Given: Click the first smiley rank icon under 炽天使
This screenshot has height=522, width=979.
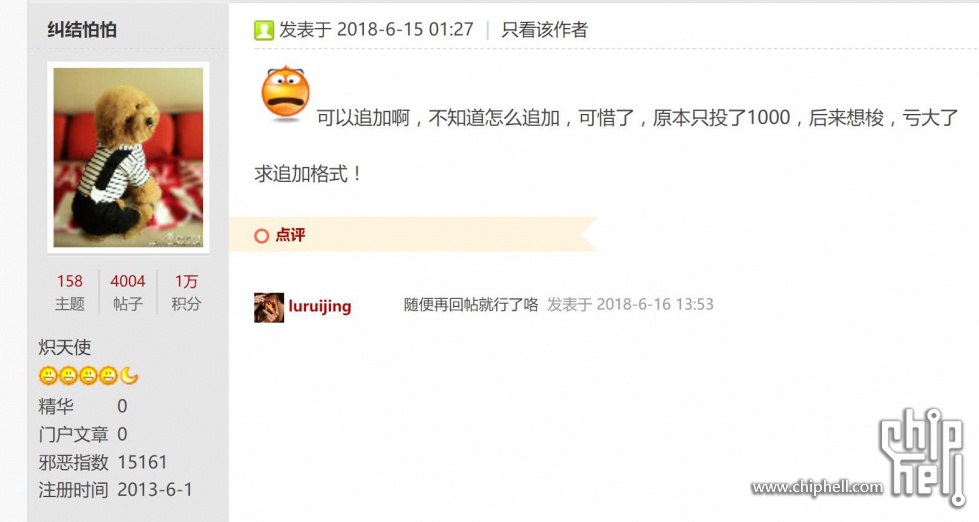Looking at the screenshot, I should [x=48, y=376].
